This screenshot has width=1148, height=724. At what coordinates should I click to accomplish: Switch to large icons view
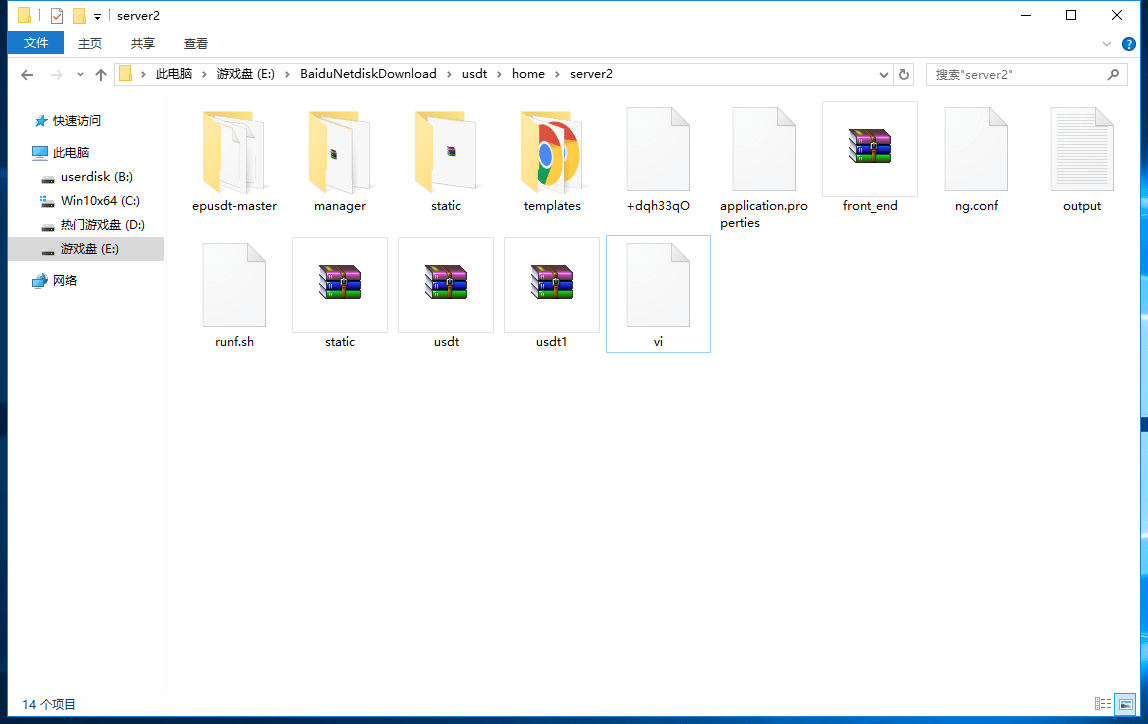[1125, 704]
